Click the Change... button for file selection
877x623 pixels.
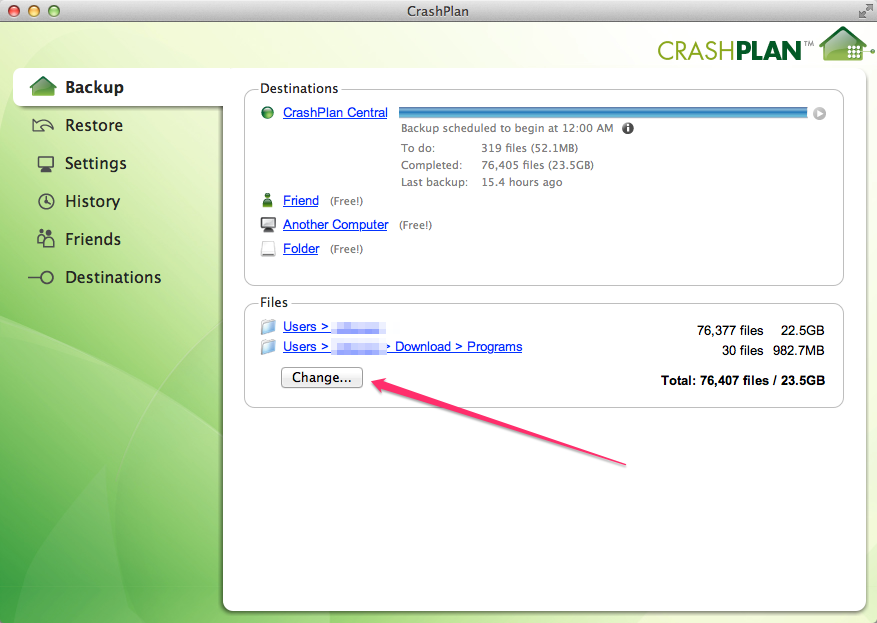tap(322, 377)
